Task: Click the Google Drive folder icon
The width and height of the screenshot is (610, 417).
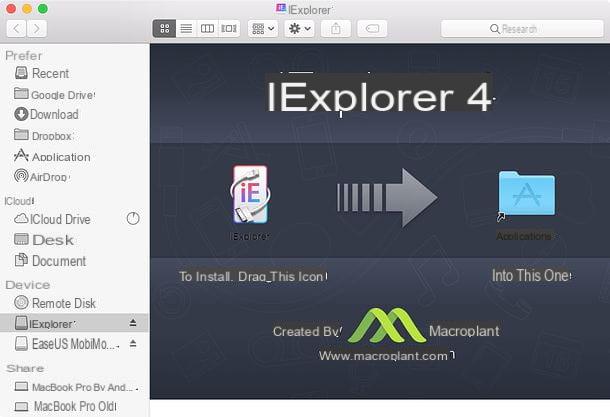Action: [x=21, y=93]
